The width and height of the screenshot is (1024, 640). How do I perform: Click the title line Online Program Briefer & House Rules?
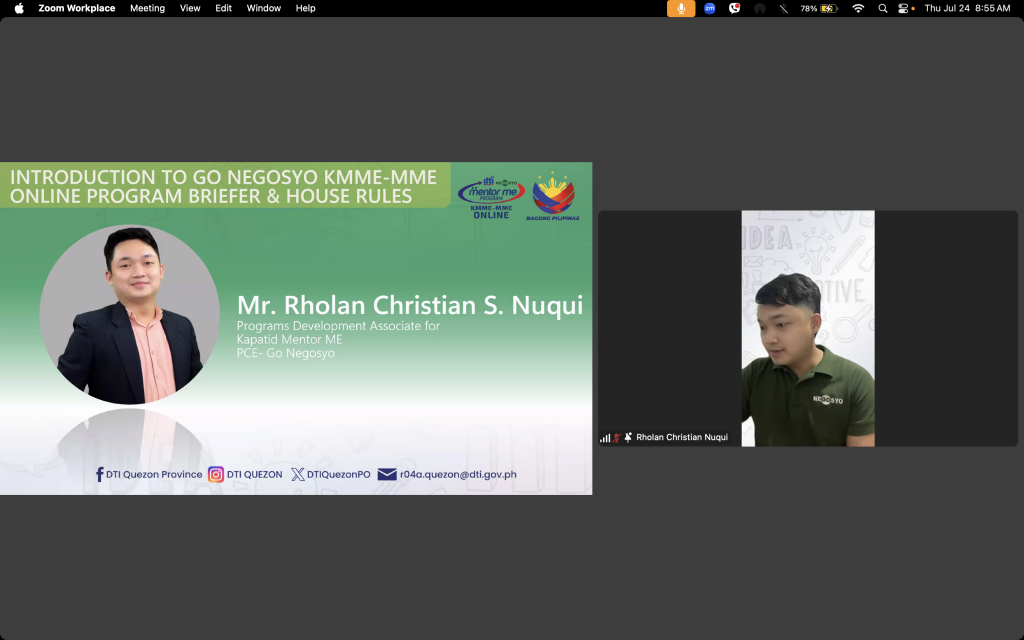[x=211, y=196]
